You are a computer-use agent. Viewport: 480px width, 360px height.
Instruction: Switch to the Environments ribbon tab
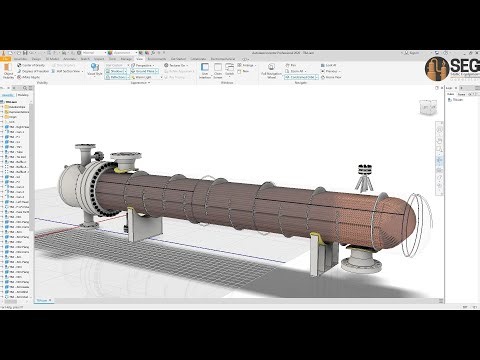[x=157, y=59]
